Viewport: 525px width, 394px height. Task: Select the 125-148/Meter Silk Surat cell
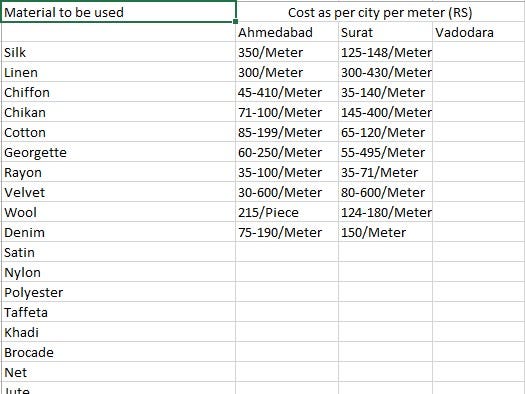point(385,52)
